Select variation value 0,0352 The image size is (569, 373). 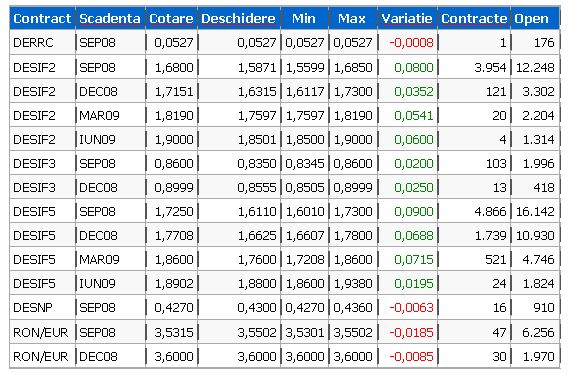414,91
